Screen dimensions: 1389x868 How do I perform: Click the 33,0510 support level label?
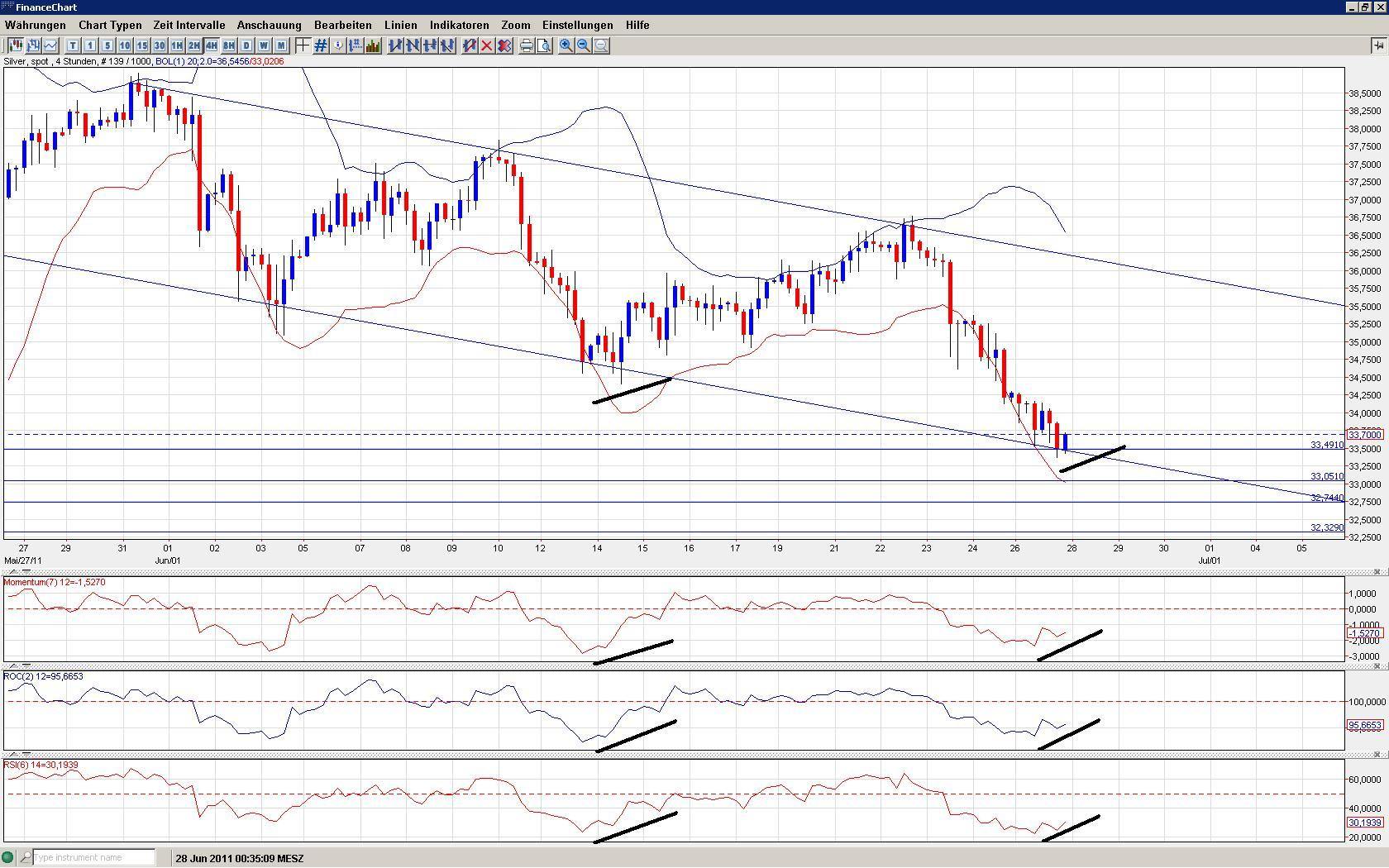(x=1327, y=476)
